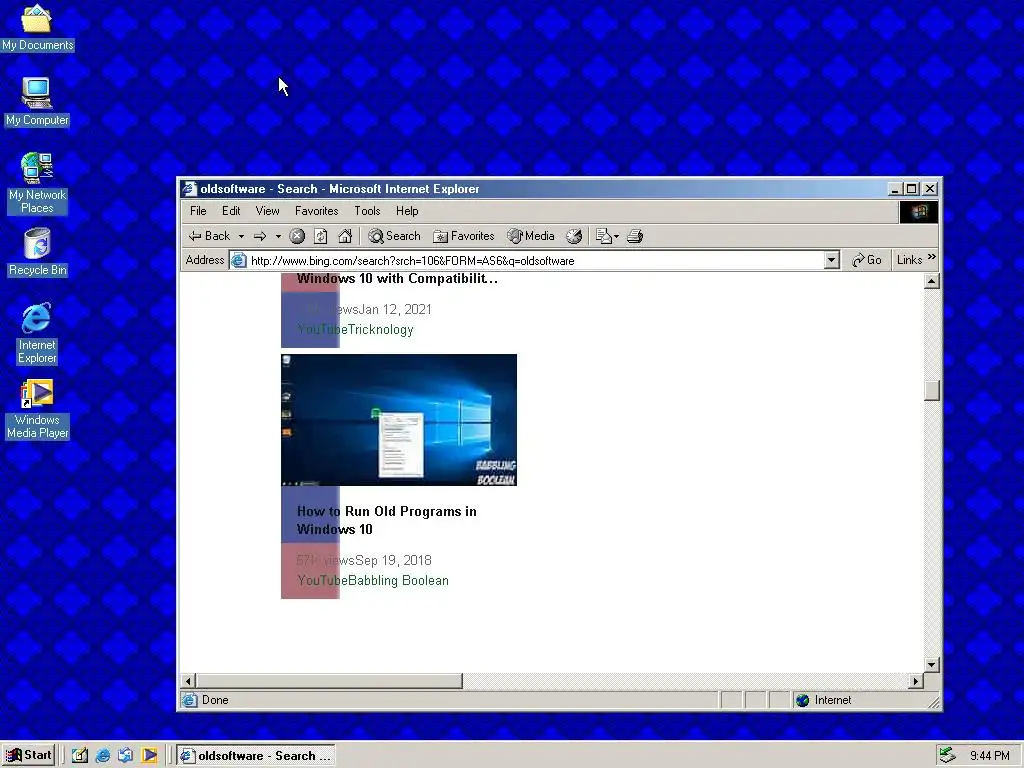Viewport: 1024px width, 768px height.
Task: Launch Outlook Express from quick launch
Action: point(125,756)
